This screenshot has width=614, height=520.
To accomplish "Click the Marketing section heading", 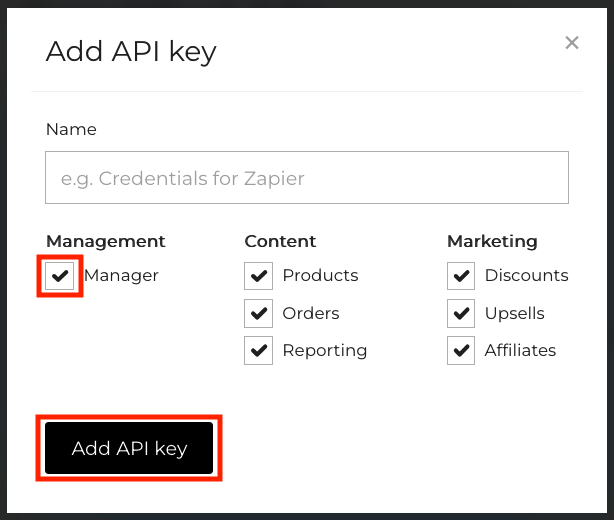I will point(492,241).
